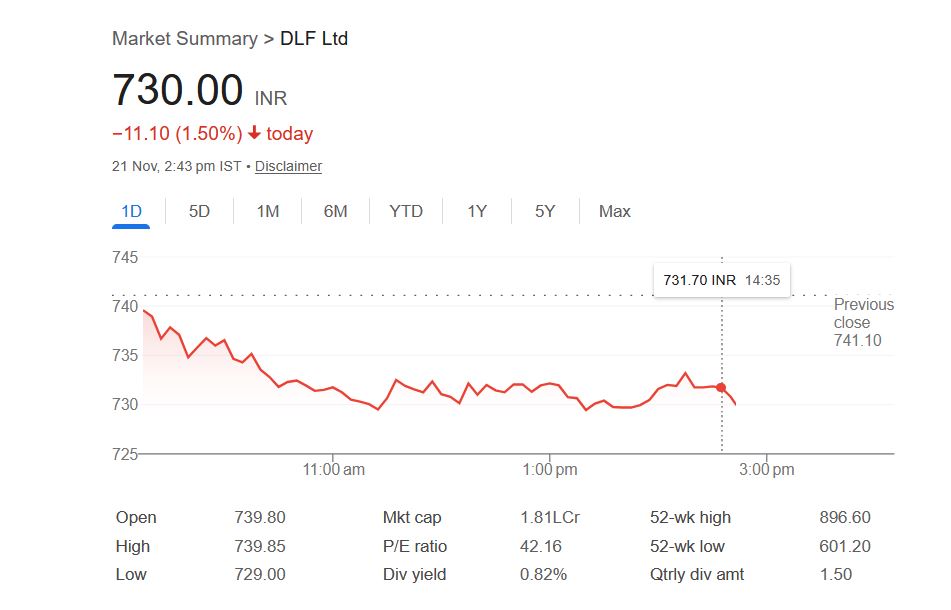Click the 730.00 current price

tap(178, 90)
